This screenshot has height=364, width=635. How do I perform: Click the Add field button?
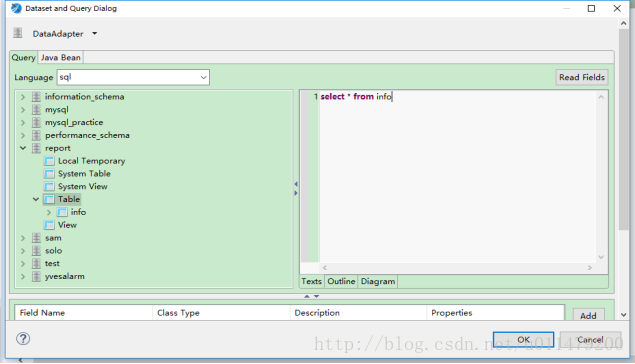click(x=588, y=315)
